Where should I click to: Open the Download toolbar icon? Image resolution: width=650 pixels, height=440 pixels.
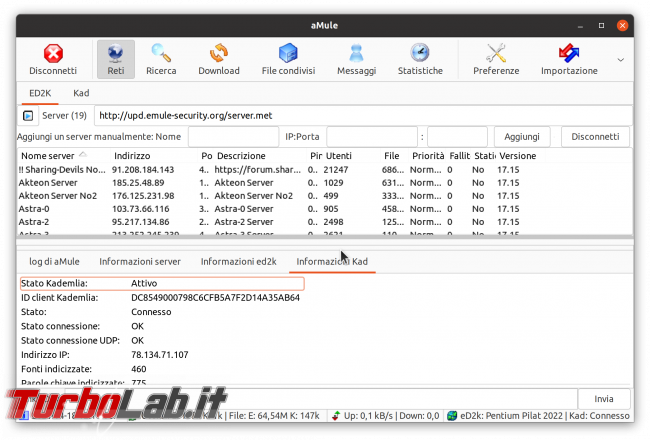click(219, 59)
